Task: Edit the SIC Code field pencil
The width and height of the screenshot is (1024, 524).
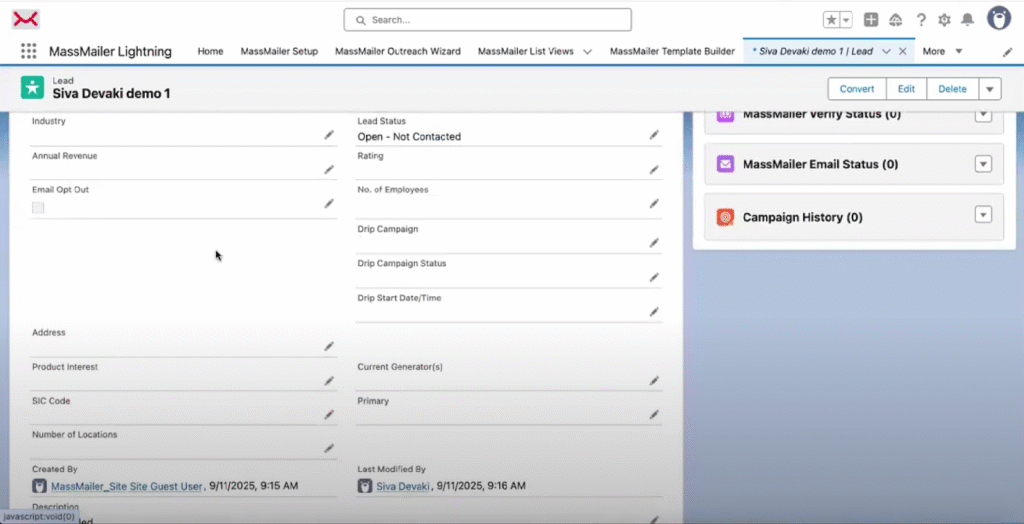Action: (329, 414)
